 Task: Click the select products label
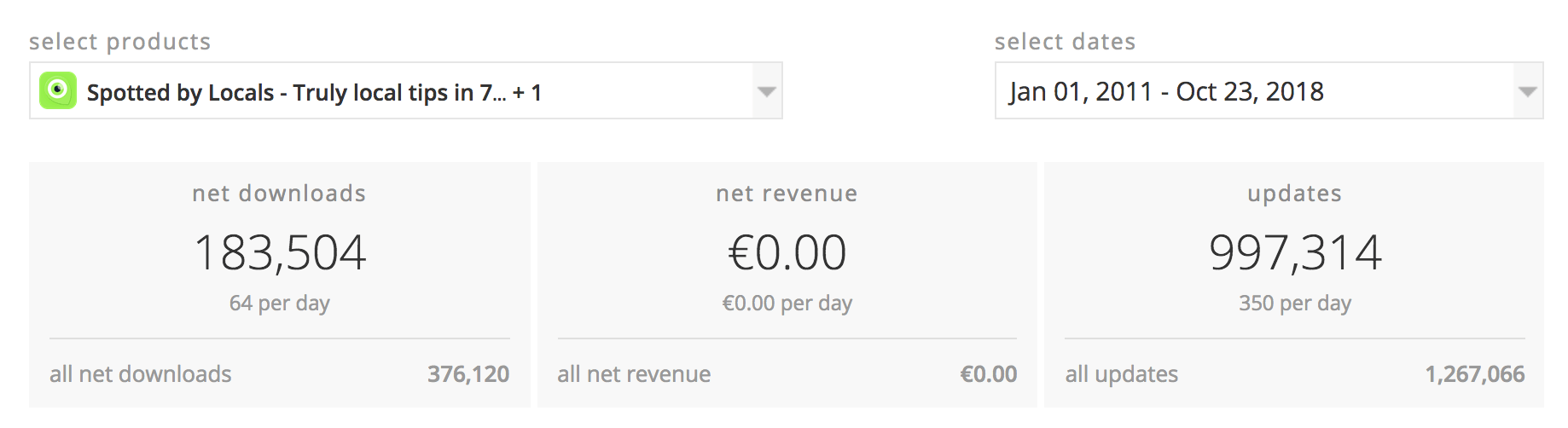point(120,42)
